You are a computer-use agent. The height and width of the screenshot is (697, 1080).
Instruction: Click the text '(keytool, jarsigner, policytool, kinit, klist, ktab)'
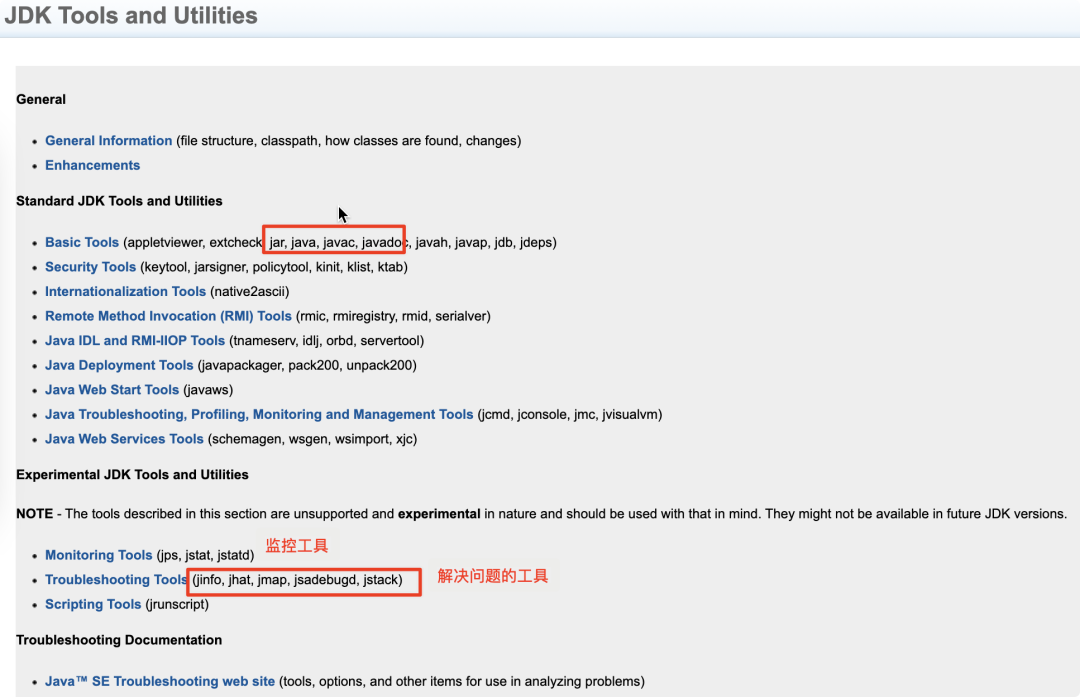click(x=274, y=267)
